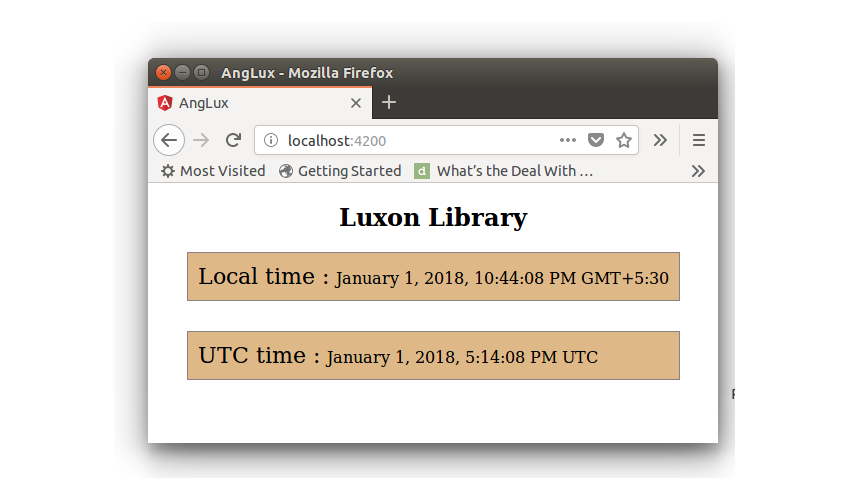The width and height of the screenshot is (850, 500).
Task: Open the Getting Started bookmark
Action: coord(340,171)
